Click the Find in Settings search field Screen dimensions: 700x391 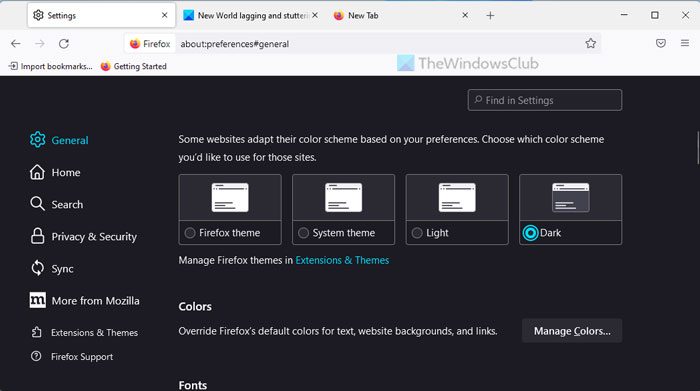(x=545, y=100)
